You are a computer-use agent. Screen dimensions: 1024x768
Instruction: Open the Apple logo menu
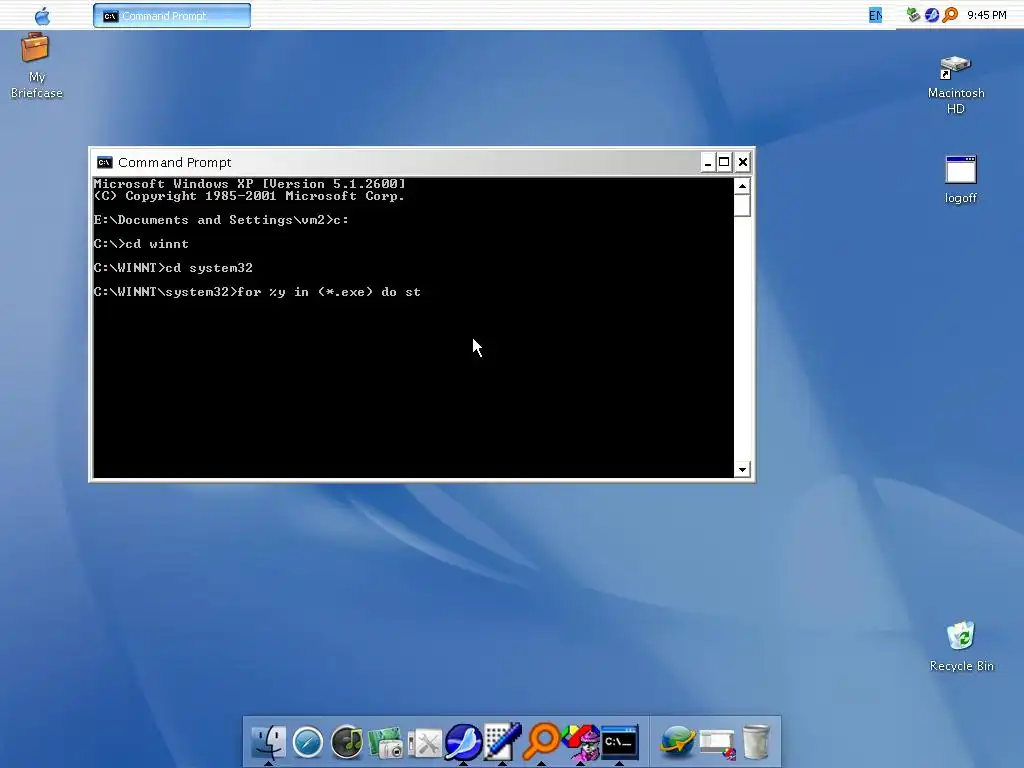[x=42, y=16]
